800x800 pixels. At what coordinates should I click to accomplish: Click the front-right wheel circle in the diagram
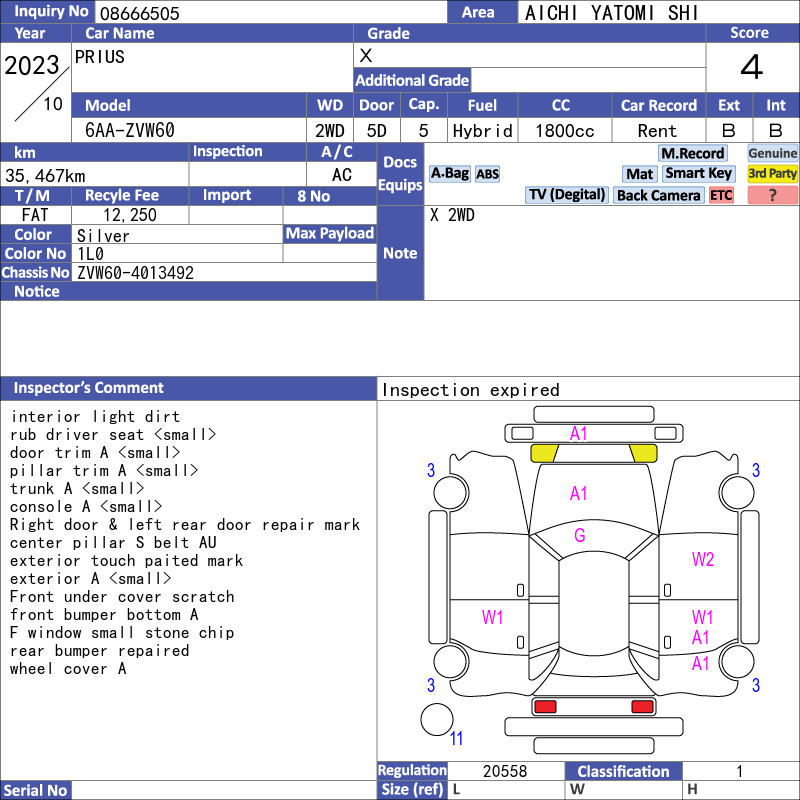click(x=736, y=492)
